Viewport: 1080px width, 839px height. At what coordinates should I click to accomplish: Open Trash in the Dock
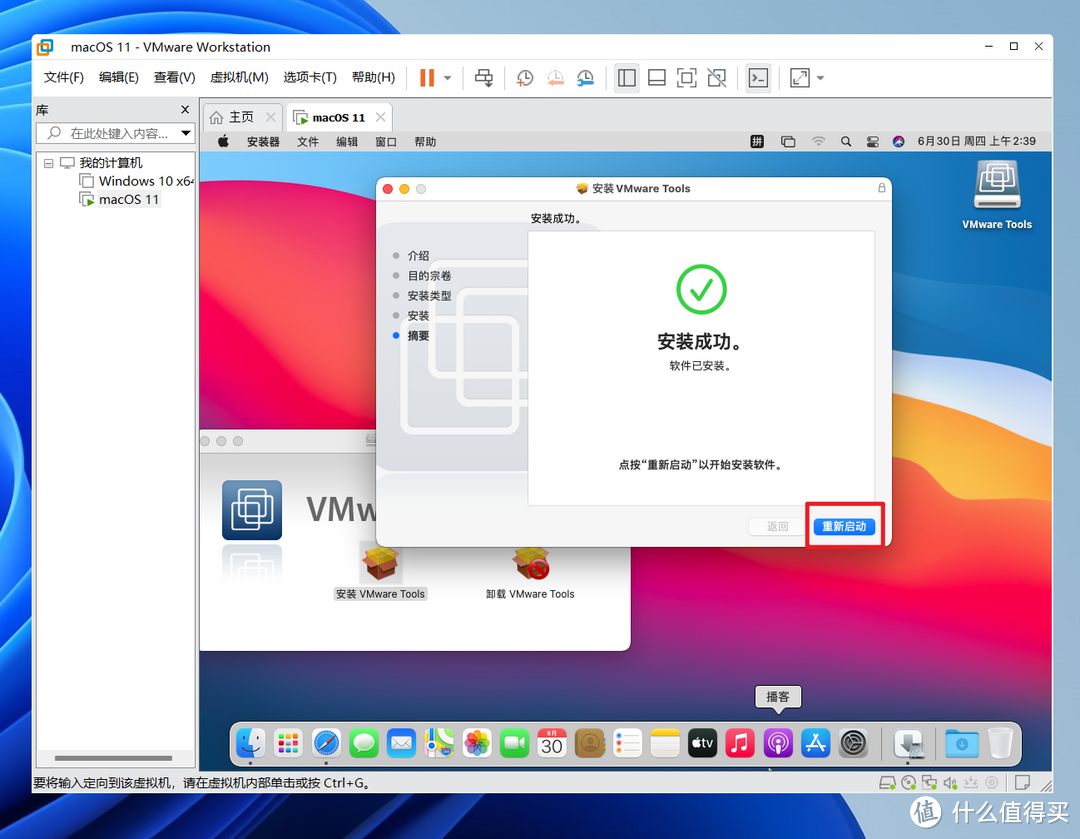[1000, 744]
